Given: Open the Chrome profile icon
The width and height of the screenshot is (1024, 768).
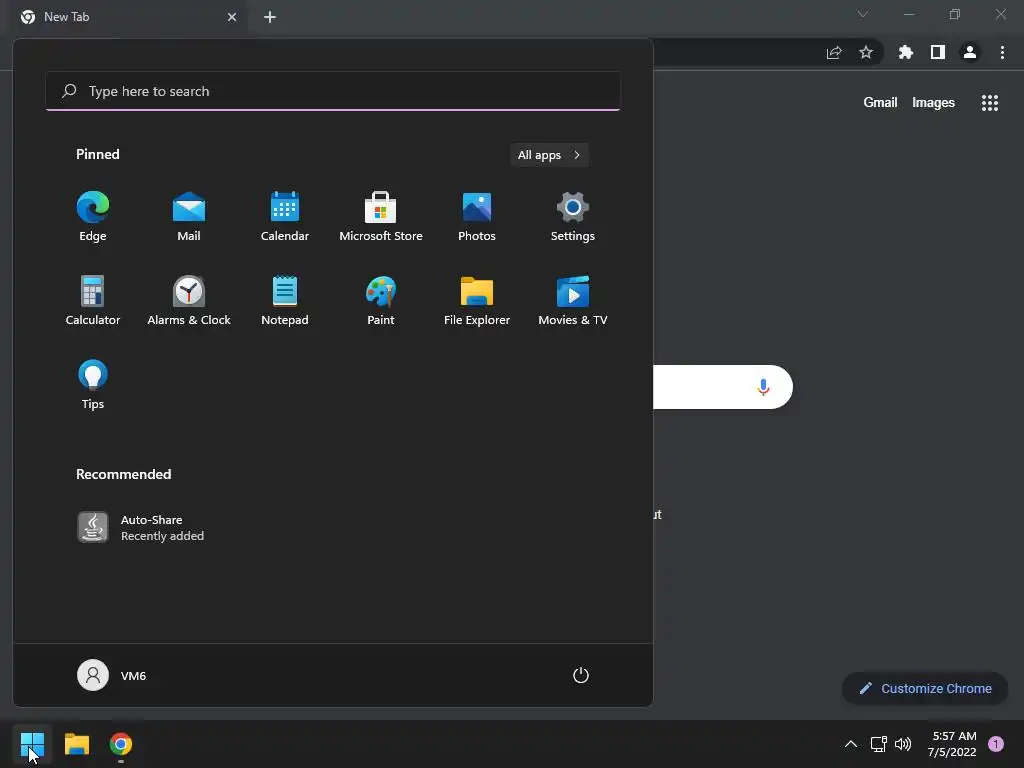Looking at the screenshot, I should (970, 52).
